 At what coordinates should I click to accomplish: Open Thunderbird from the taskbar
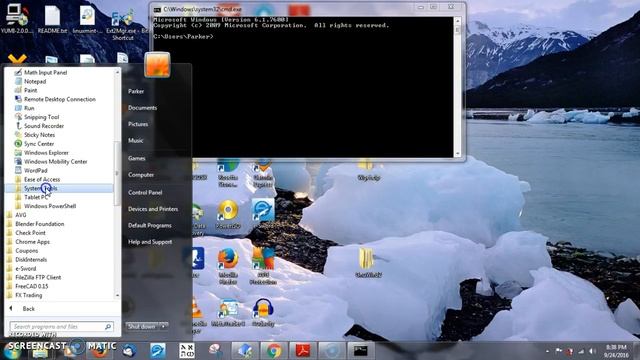(129, 351)
